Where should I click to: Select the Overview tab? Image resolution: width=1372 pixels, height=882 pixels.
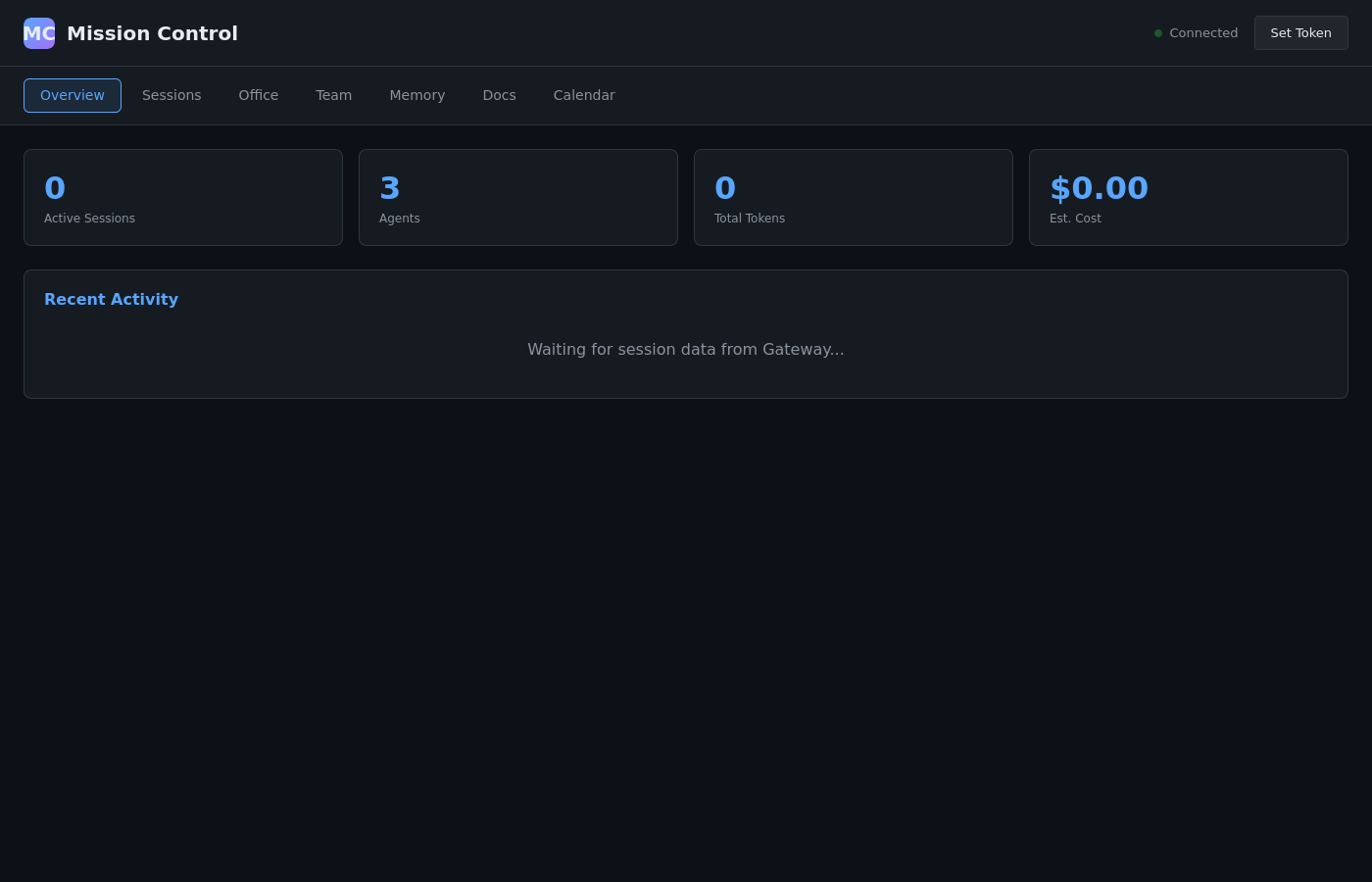coord(73,95)
